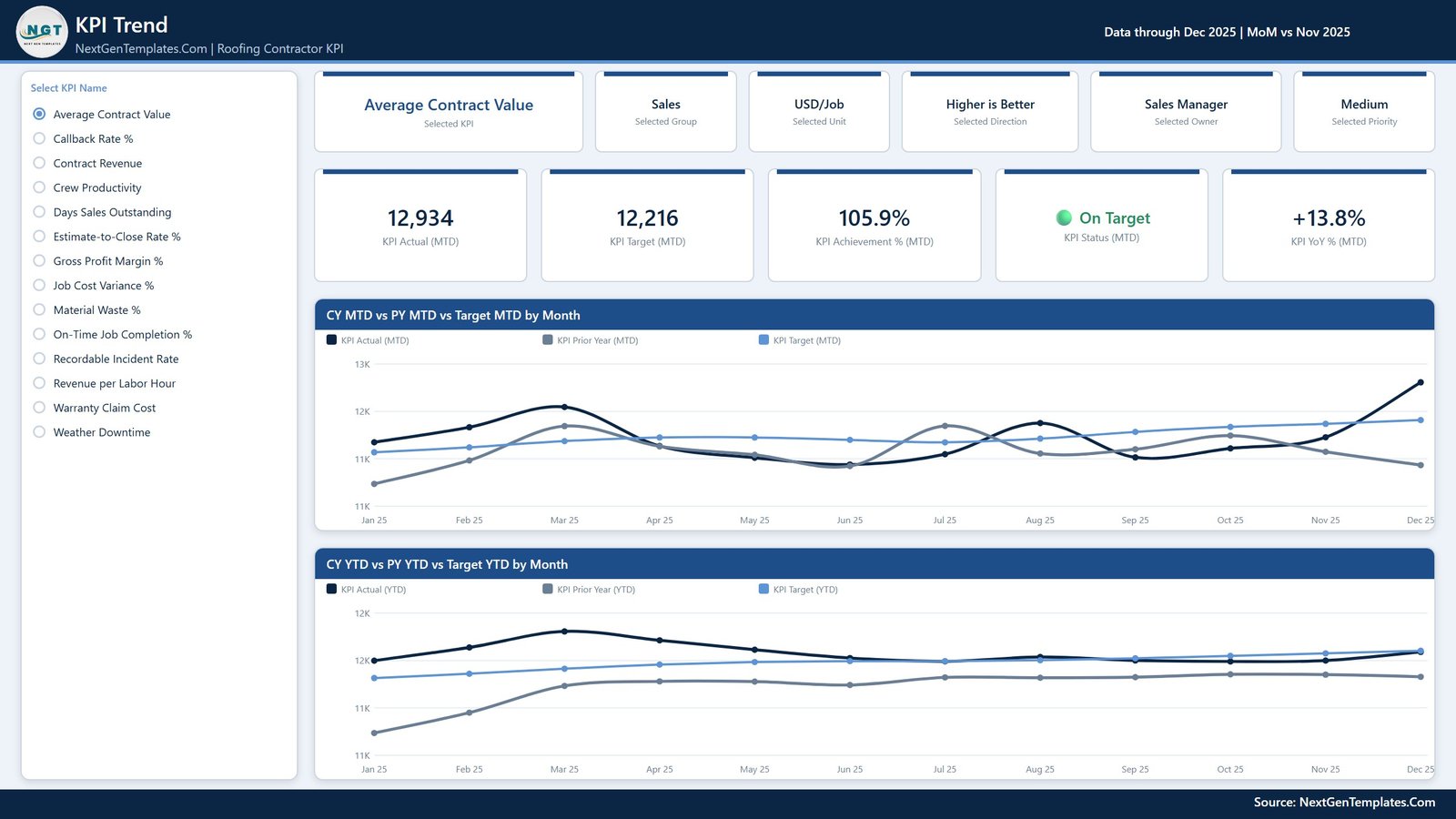Click the +13.8% KPI YoY value
Image resolution: width=1456 pixels, height=819 pixels.
1329,218
